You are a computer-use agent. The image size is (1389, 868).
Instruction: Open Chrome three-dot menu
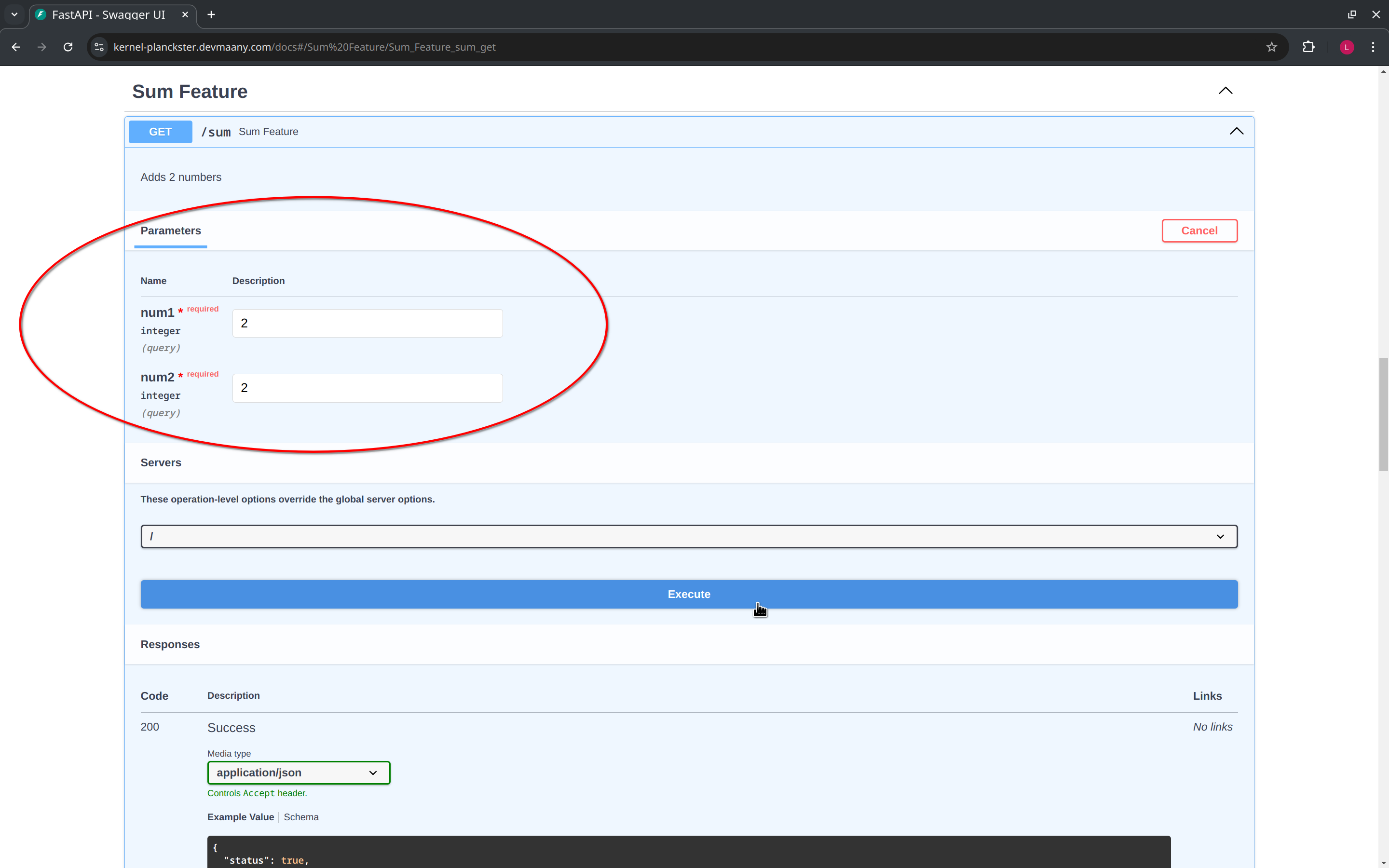[1373, 47]
